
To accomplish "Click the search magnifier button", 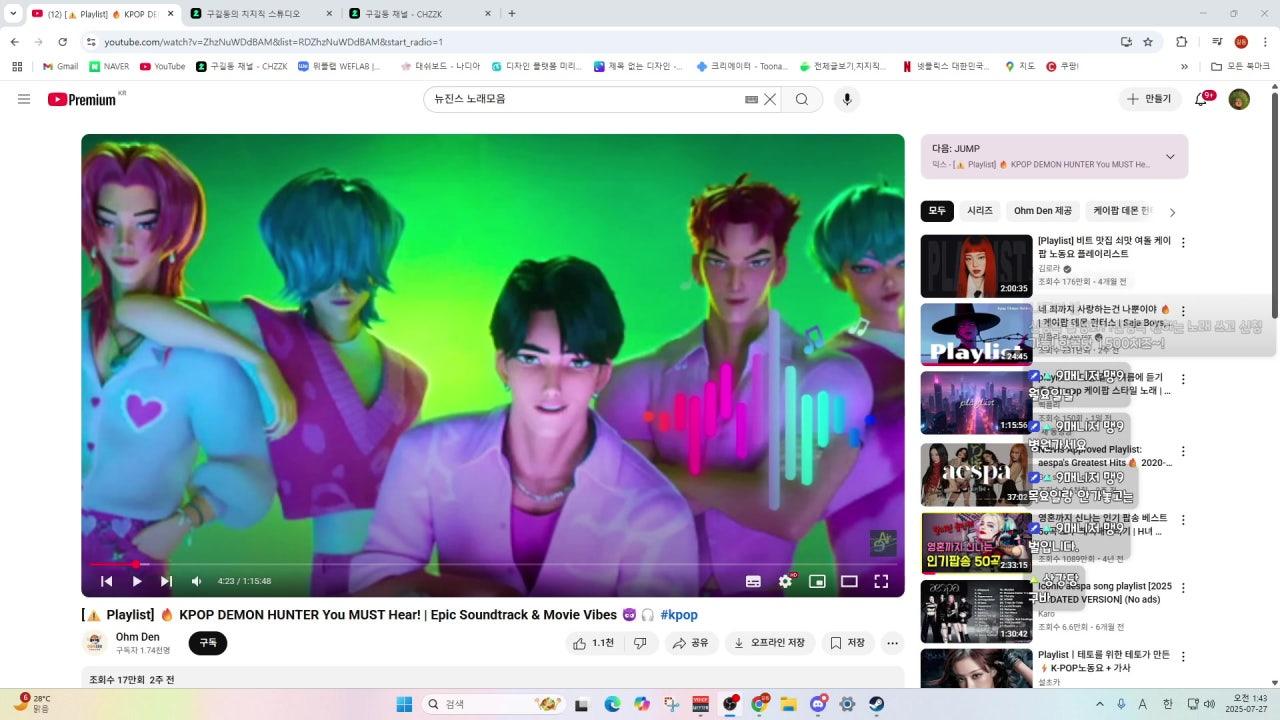I will pyautogui.click(x=802, y=99).
